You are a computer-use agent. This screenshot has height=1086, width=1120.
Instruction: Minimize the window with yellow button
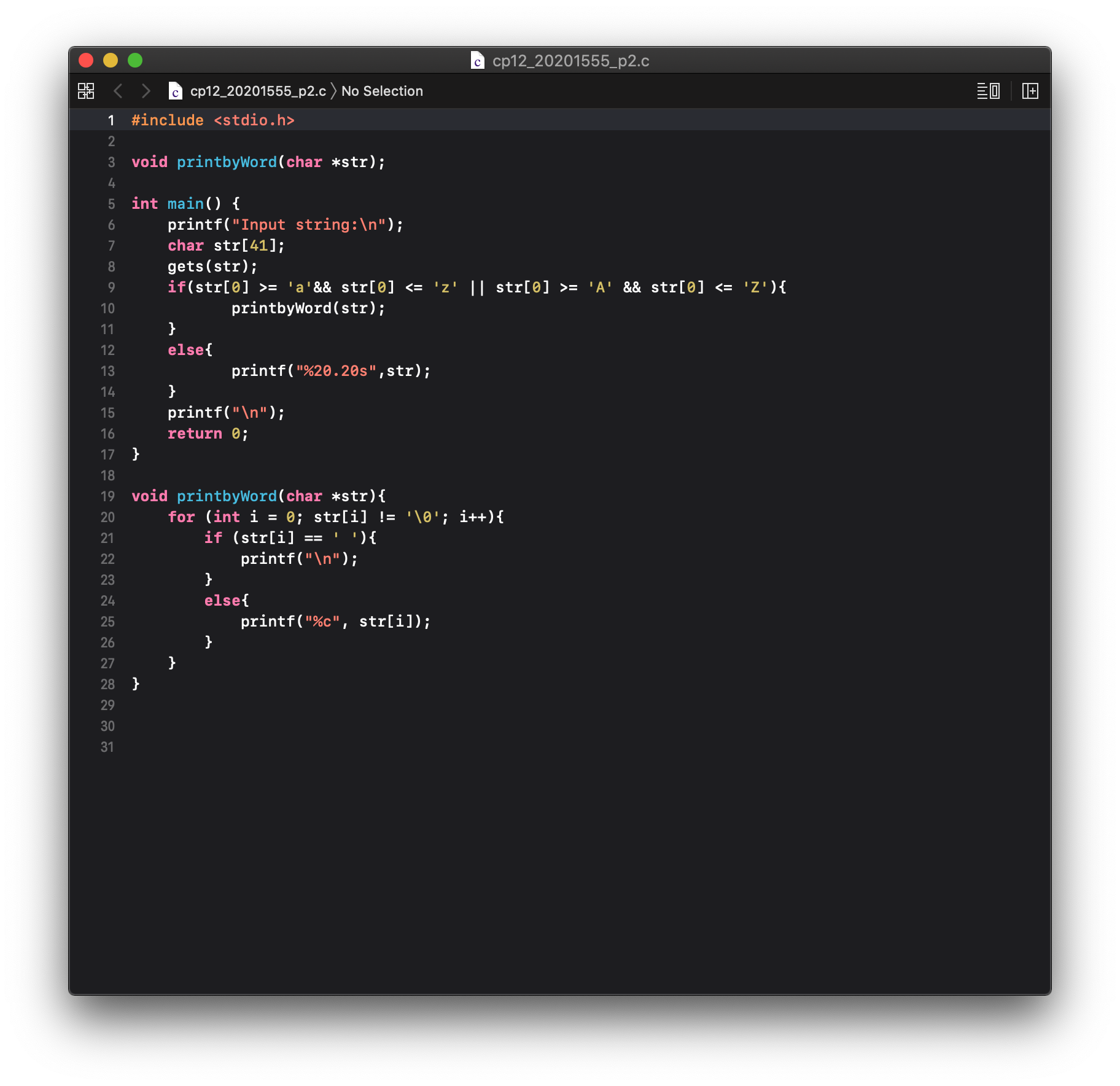click(x=111, y=60)
